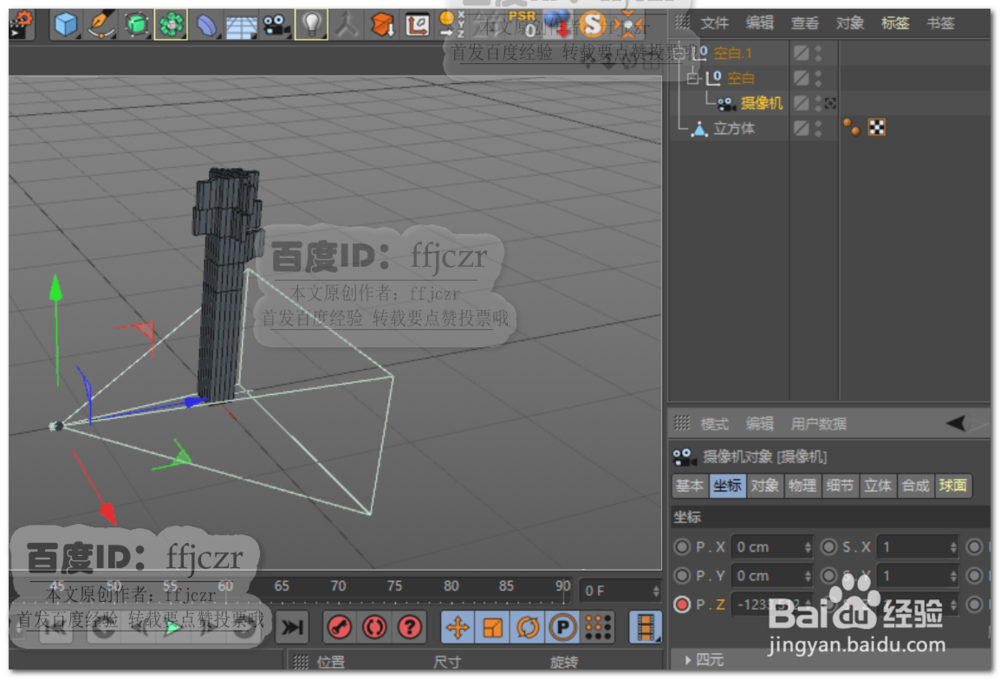Click the camera icon beside 摄像机对象 header

pyautogui.click(x=684, y=456)
